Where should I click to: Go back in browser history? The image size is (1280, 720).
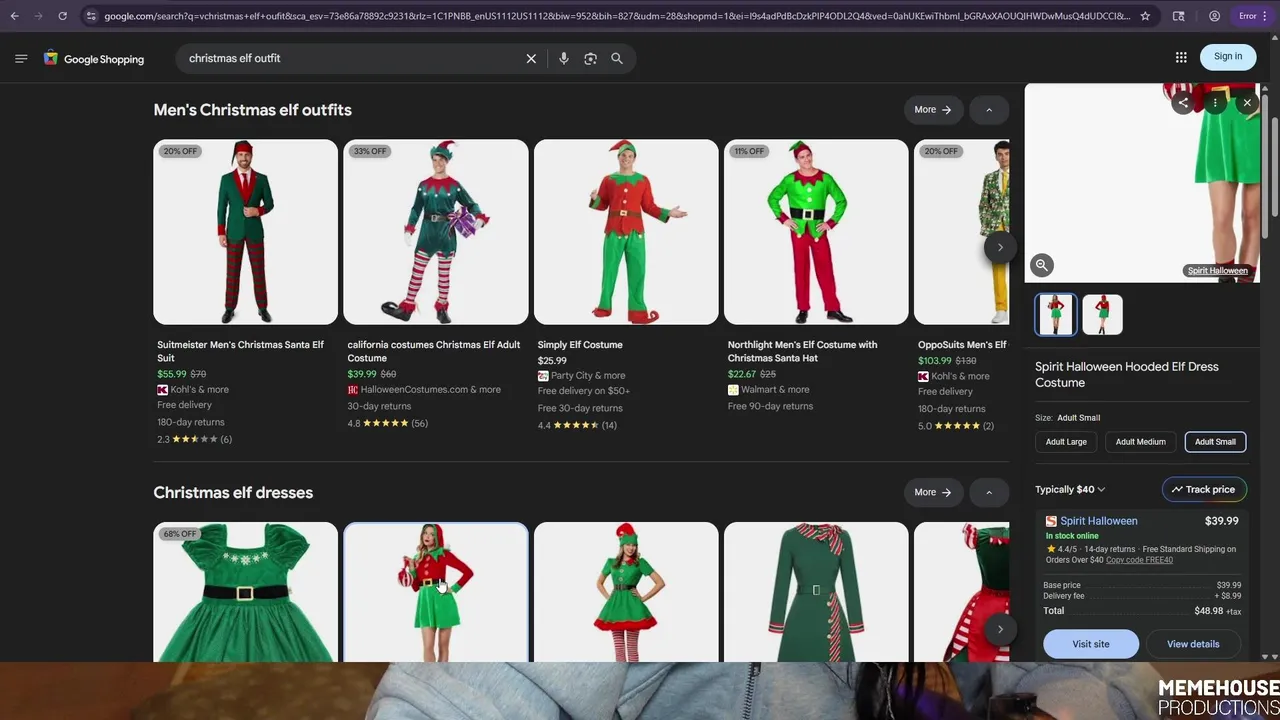click(x=14, y=16)
